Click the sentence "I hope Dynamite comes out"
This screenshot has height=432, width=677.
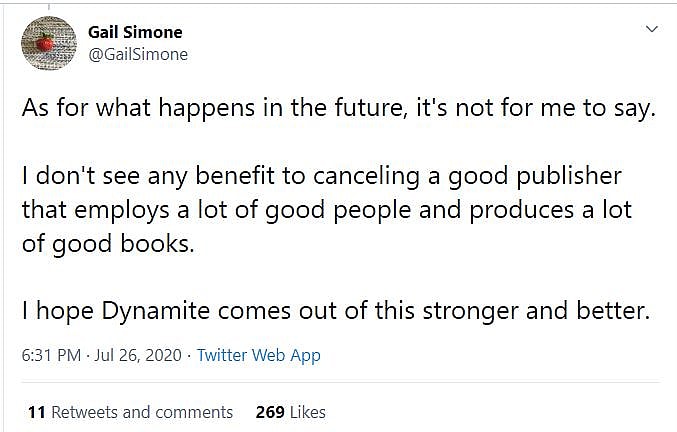(336, 311)
